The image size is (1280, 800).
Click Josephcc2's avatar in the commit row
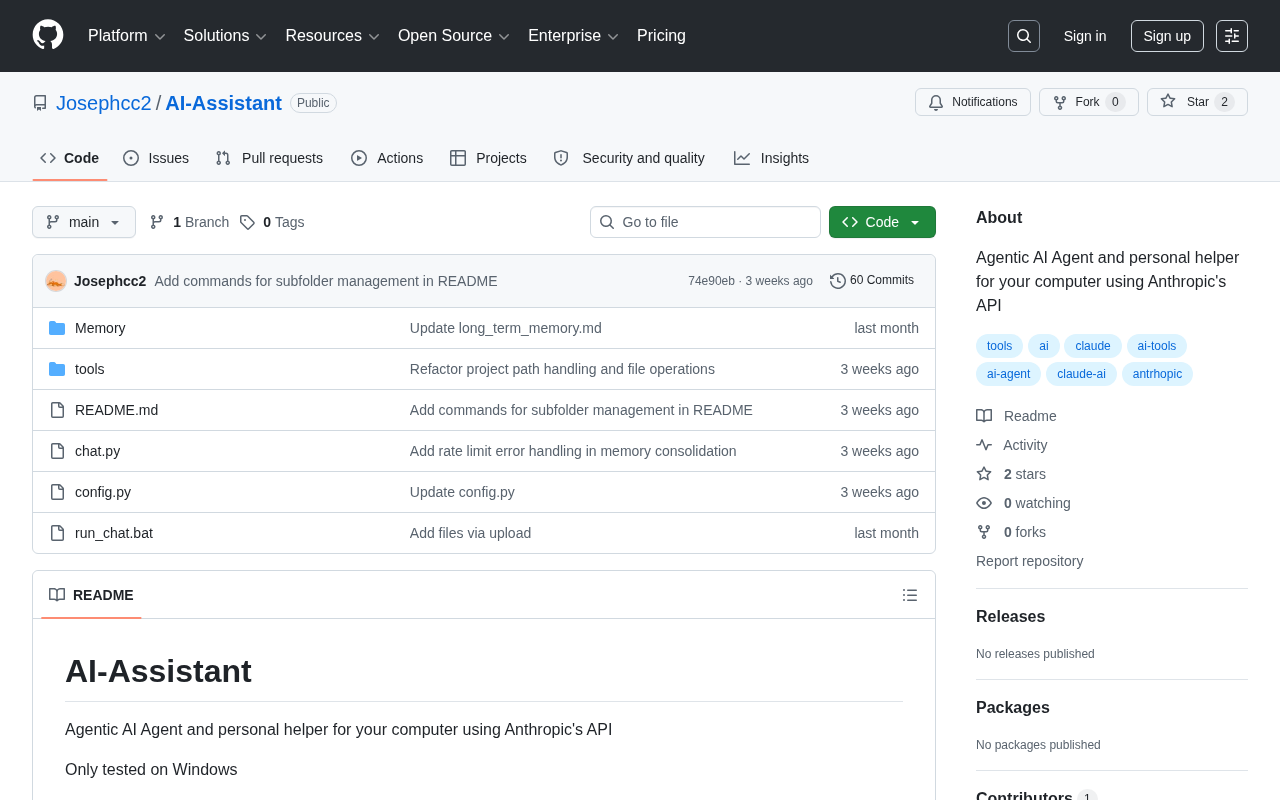(56, 281)
